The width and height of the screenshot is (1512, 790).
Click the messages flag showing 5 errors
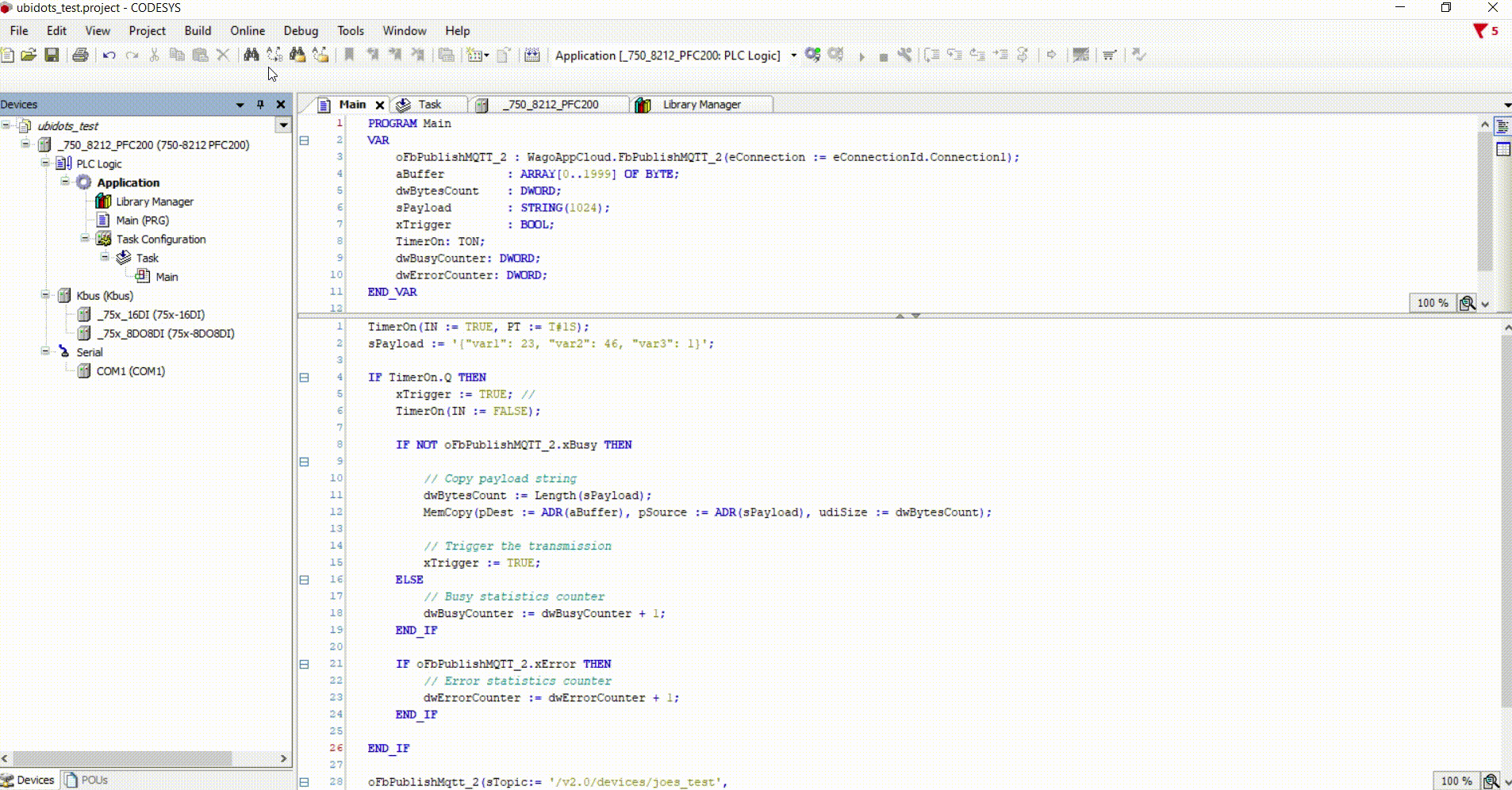(1483, 31)
